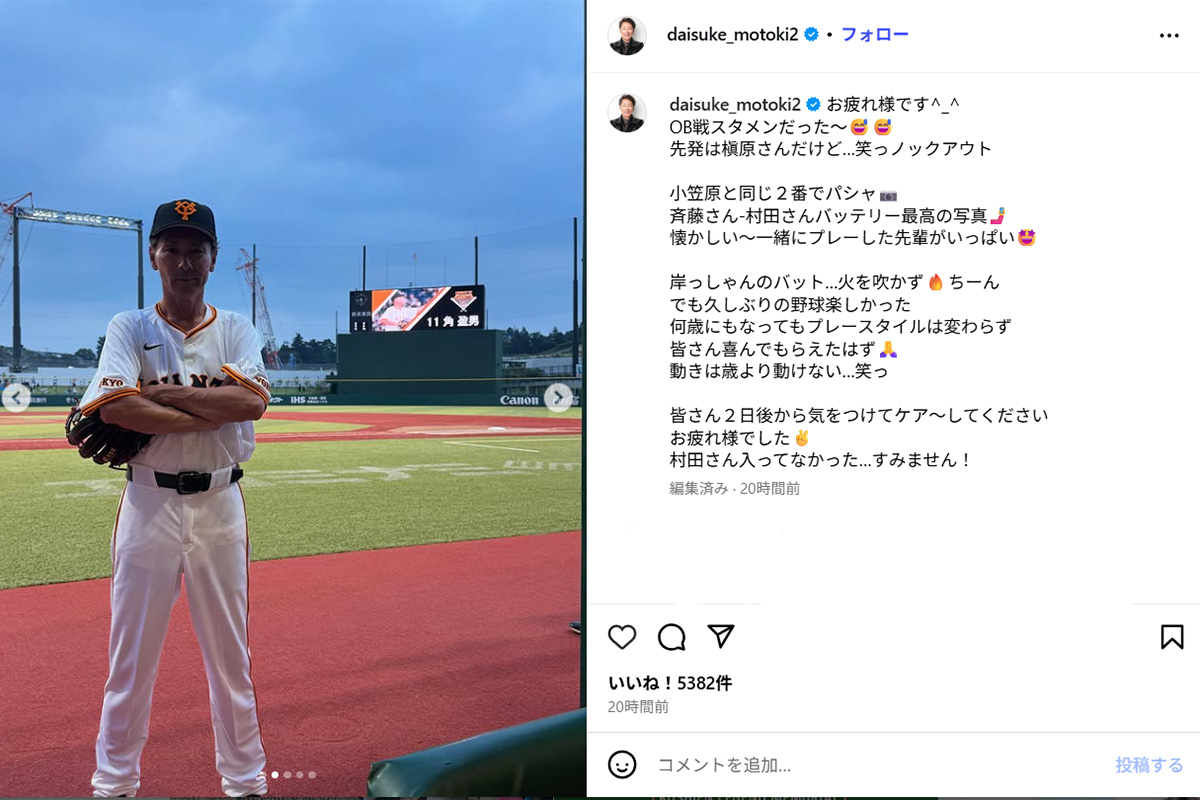This screenshot has height=800, width=1200.
Task: Click the header profile avatar
Action: click(x=627, y=35)
